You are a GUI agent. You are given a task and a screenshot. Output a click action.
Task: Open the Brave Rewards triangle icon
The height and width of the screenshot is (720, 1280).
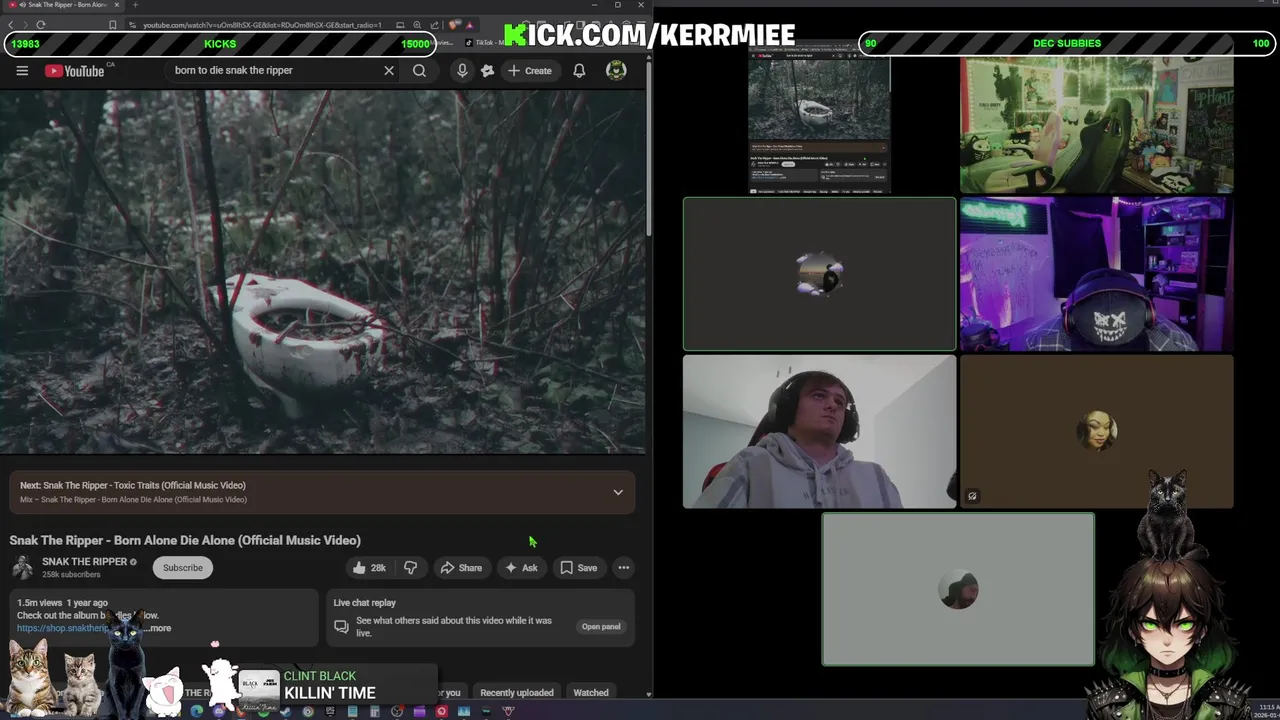point(470,25)
